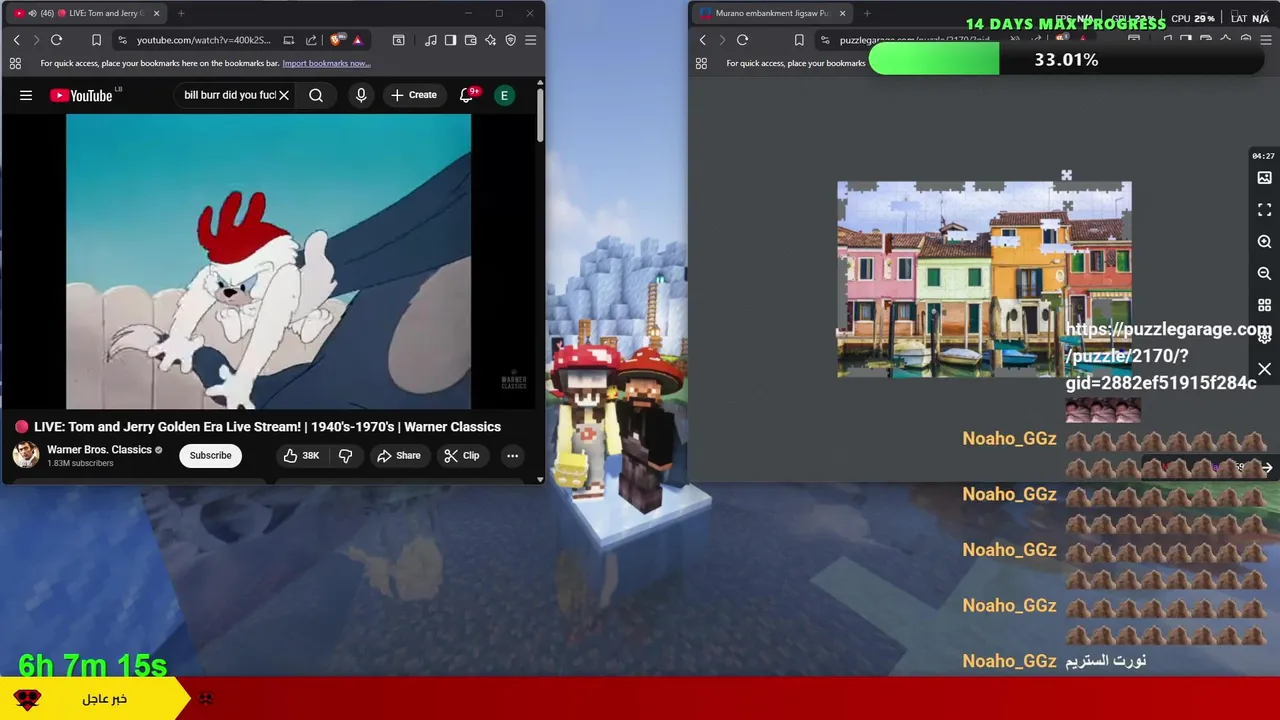
Task: Click the Tom and Jerry video player
Action: 268,261
